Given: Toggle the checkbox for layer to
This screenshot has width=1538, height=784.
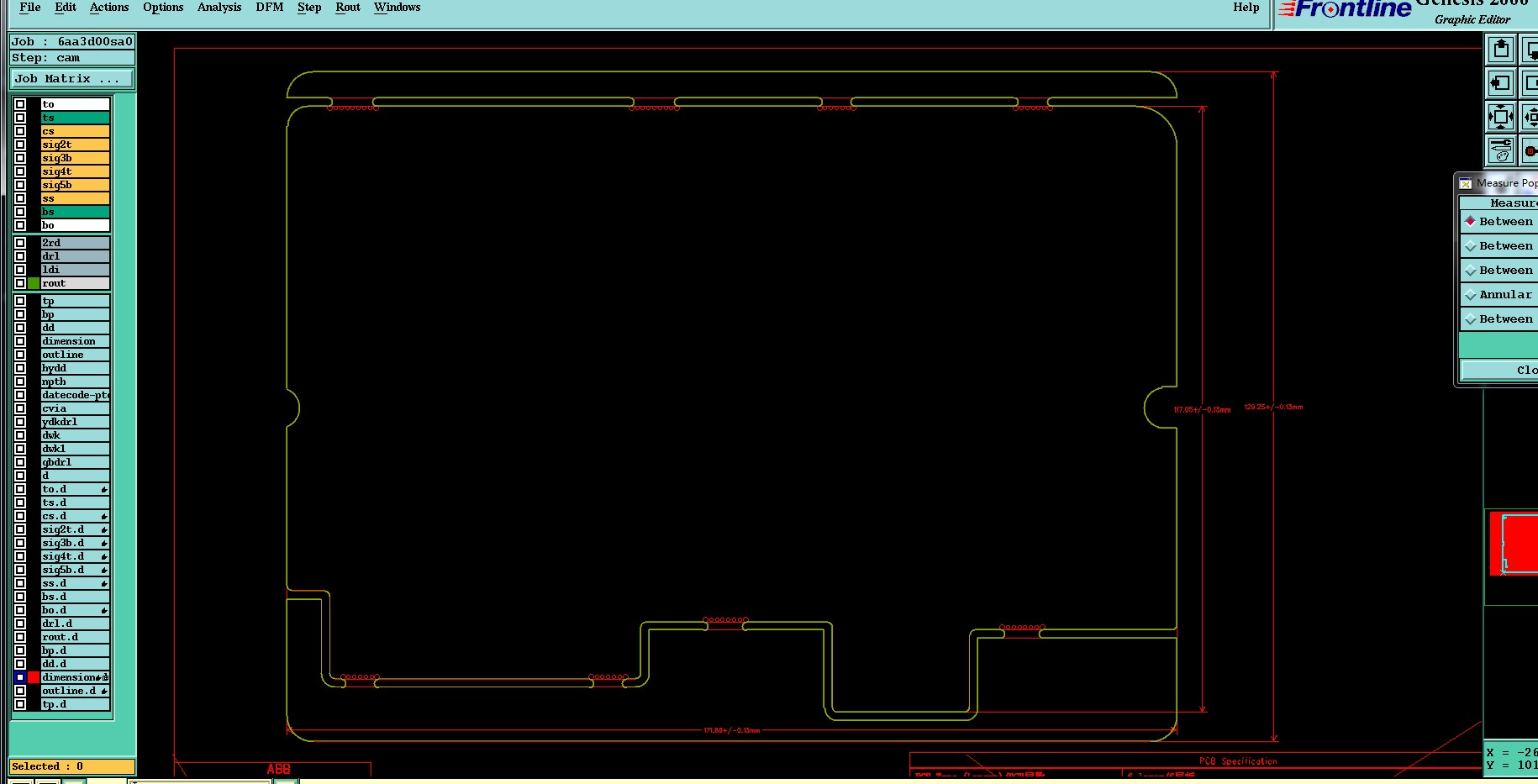Looking at the screenshot, I should pos(20,104).
